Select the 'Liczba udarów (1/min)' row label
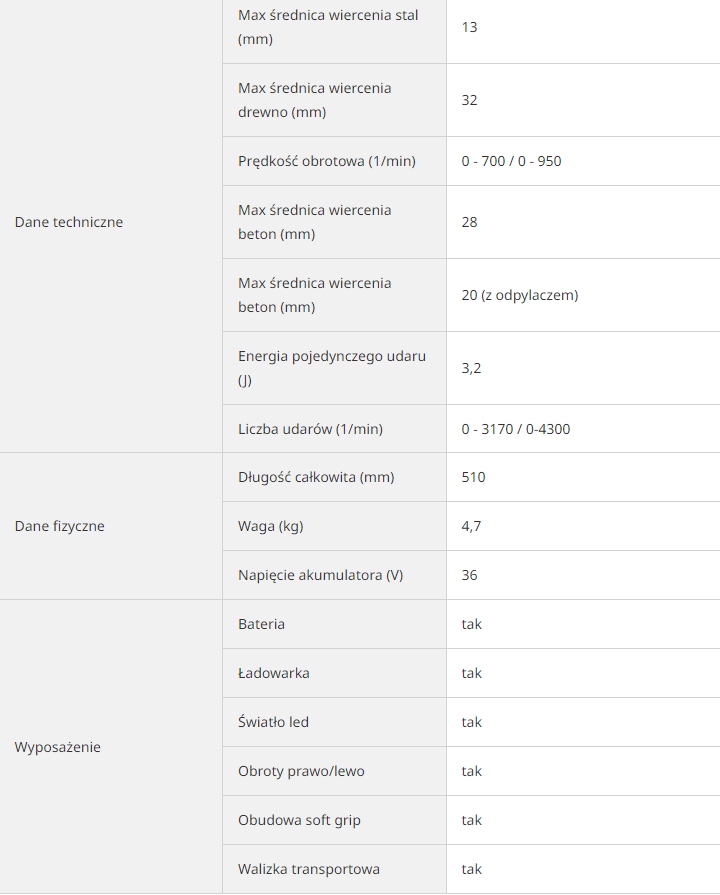720x895 pixels. click(310, 429)
